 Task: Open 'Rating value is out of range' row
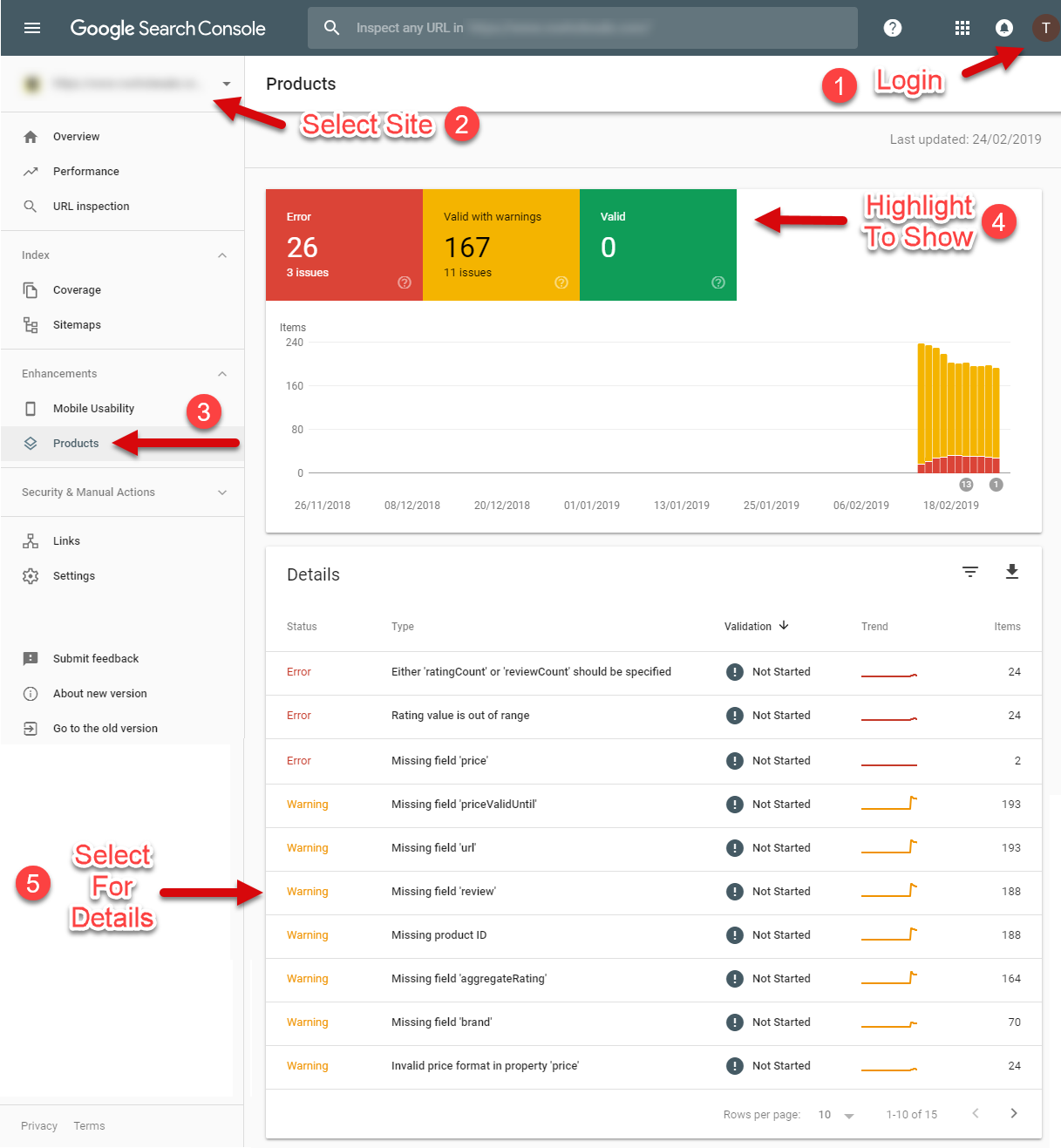click(654, 717)
